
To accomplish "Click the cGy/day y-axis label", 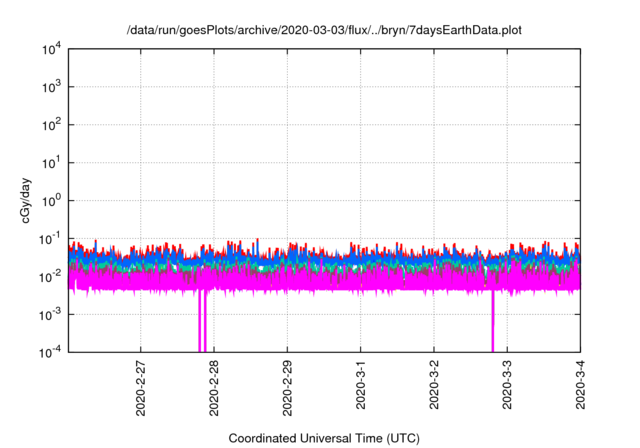I will click(25, 200).
